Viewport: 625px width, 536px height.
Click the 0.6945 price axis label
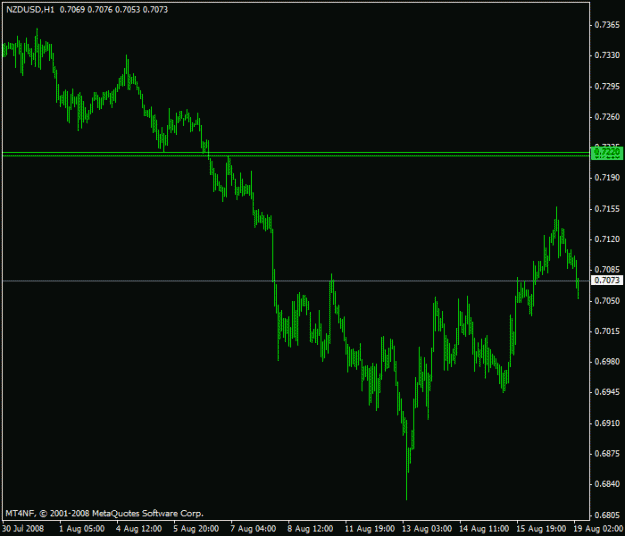607,392
